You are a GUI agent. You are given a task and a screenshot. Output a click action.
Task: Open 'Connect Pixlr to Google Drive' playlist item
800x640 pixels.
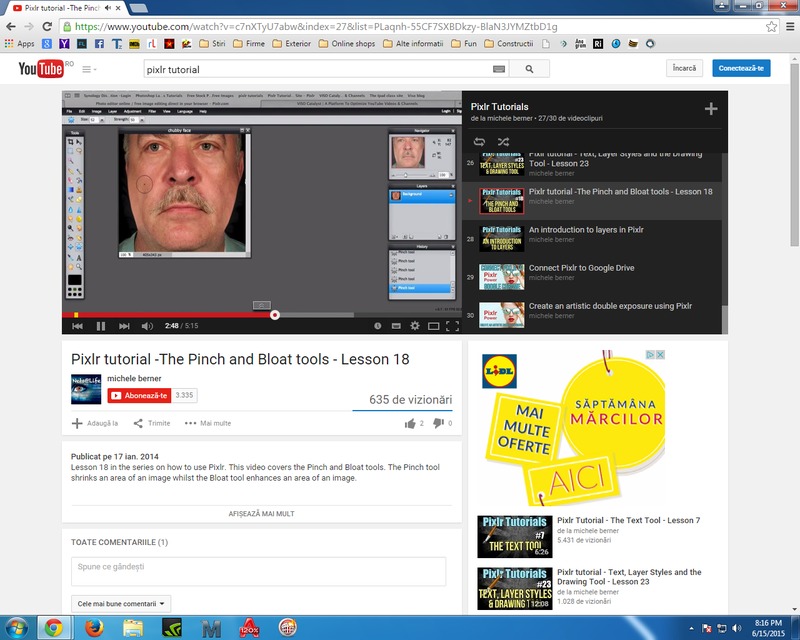592,277
